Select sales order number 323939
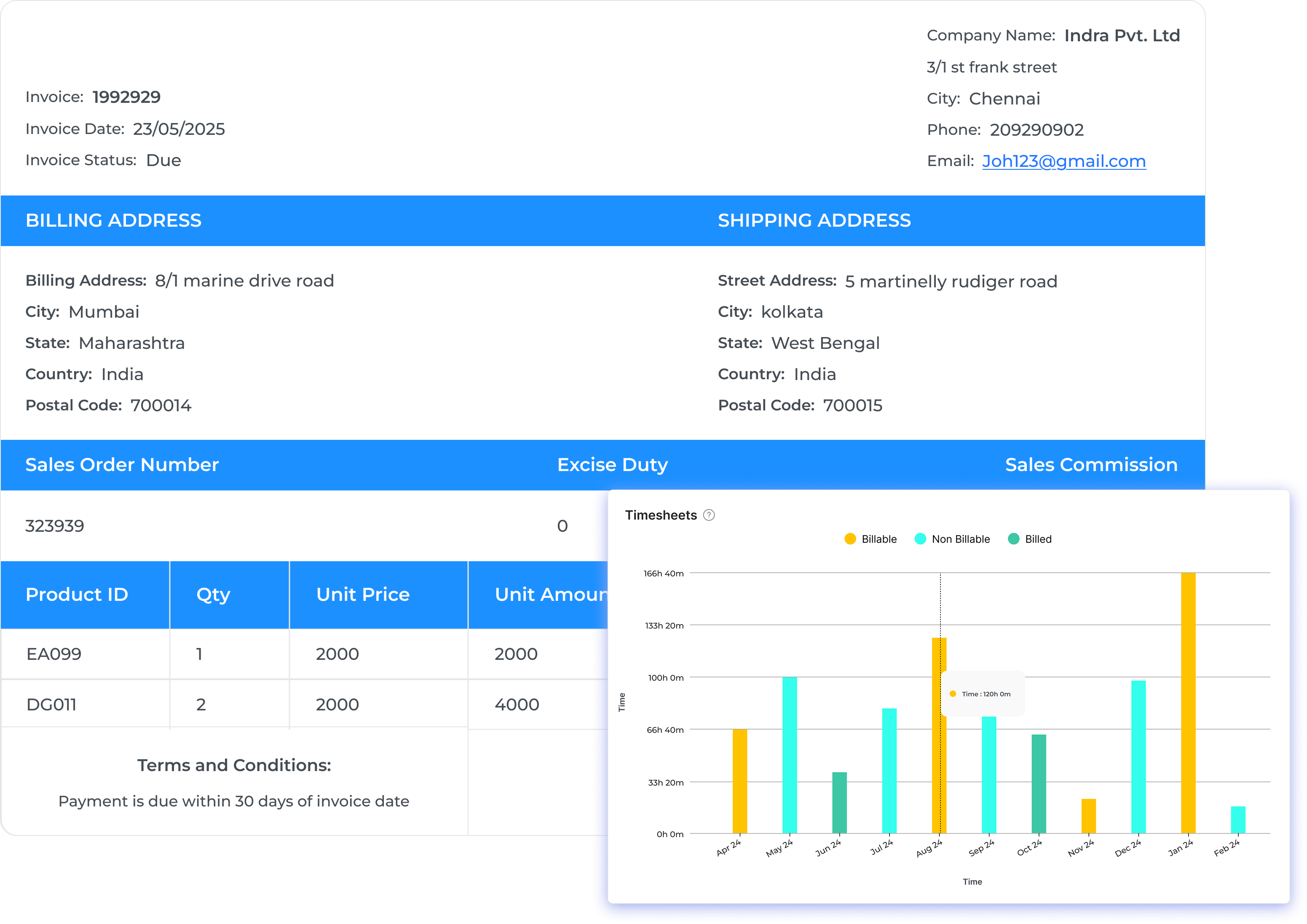 [x=55, y=525]
